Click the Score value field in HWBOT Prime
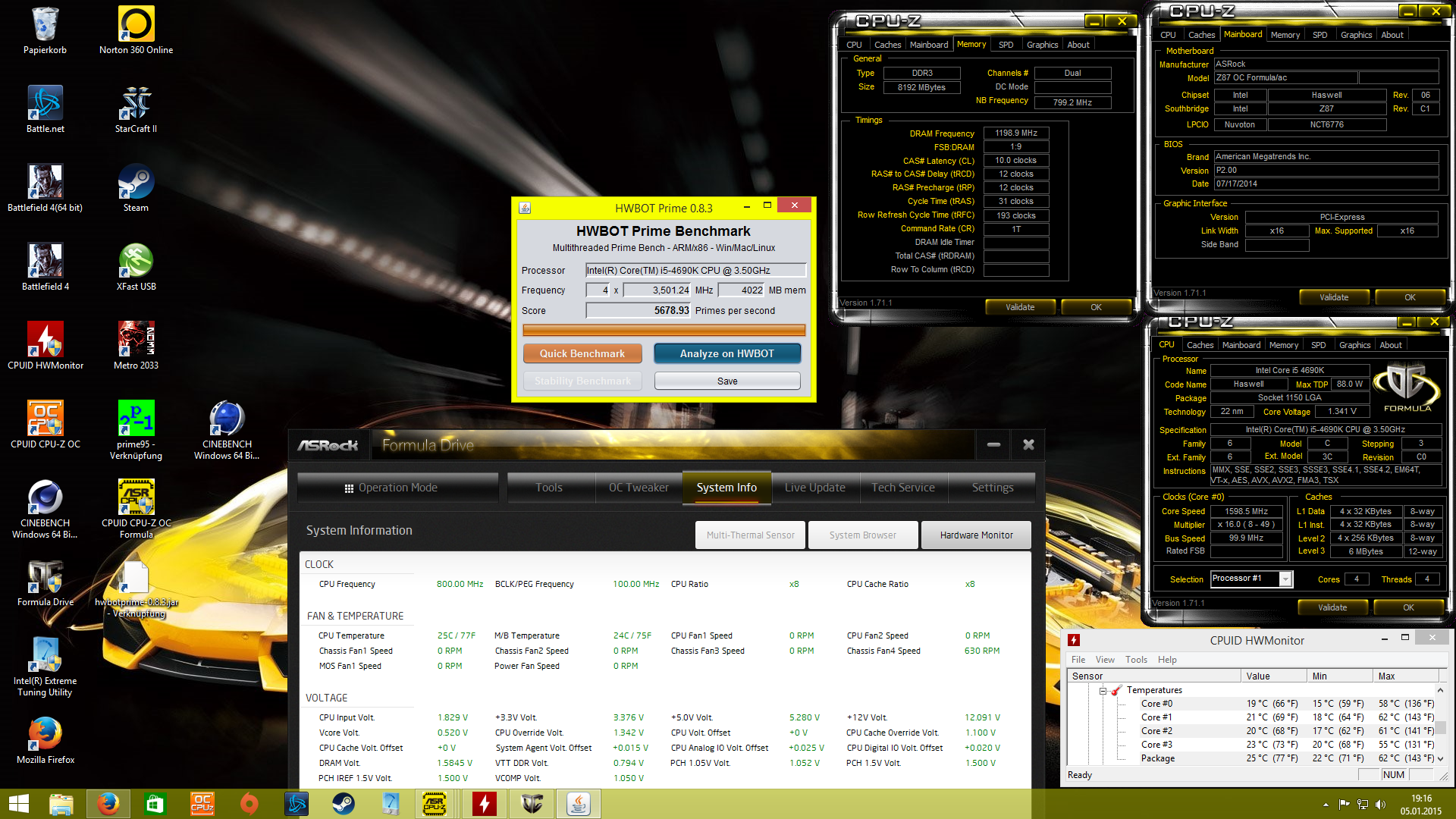Image resolution: width=1456 pixels, height=819 pixels. click(x=638, y=311)
